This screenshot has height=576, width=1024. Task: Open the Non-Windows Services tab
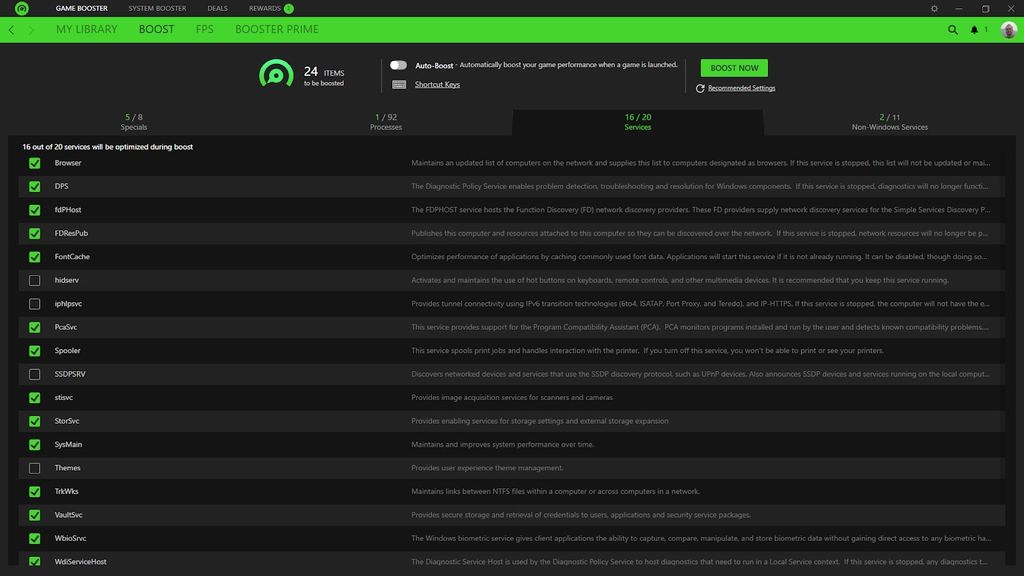pyautogui.click(x=889, y=120)
